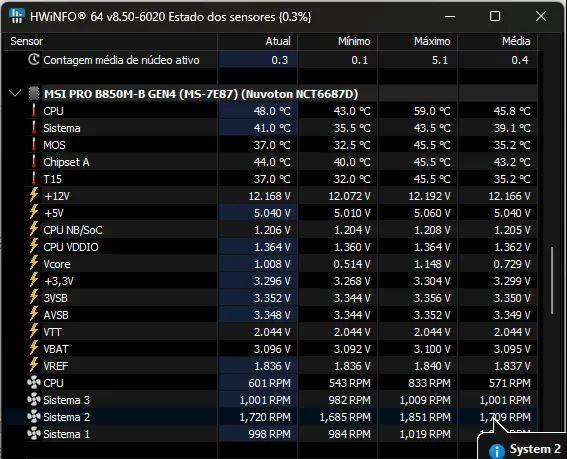Viewport: 567px width, 459px height.
Task: Select the Sistema 3 fan row label
Action: tap(67, 400)
